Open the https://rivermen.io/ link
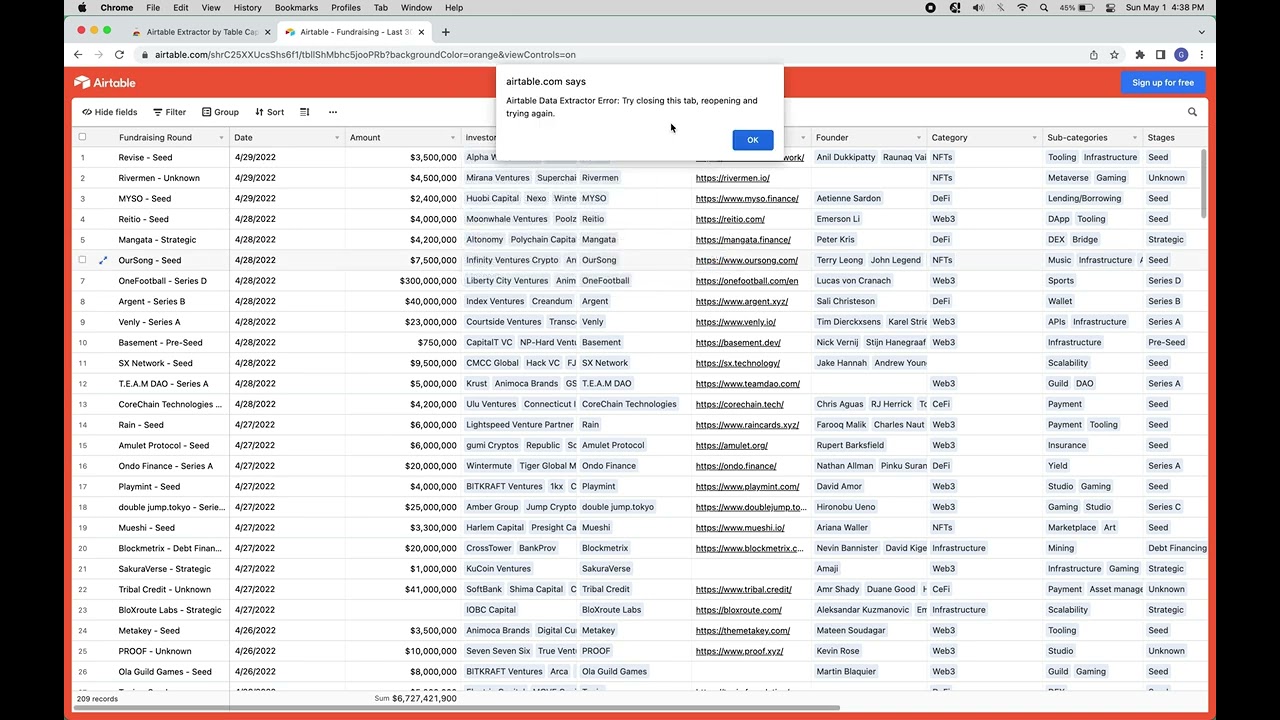Screen dimensions: 1280x720 point(733,178)
